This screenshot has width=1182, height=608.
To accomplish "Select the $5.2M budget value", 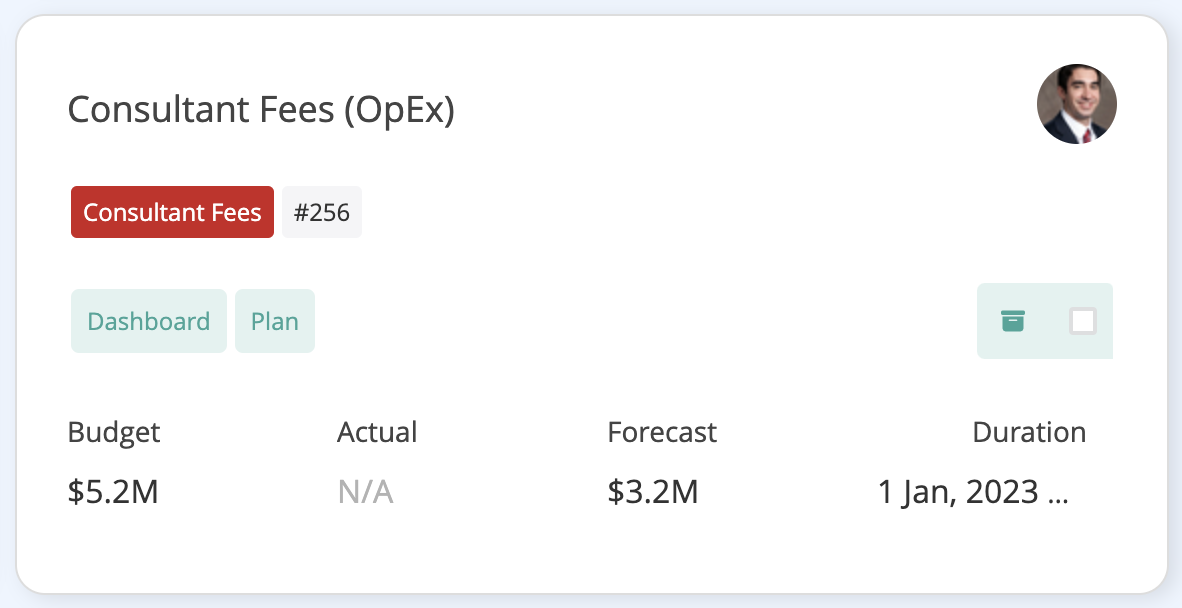I will point(113,492).
